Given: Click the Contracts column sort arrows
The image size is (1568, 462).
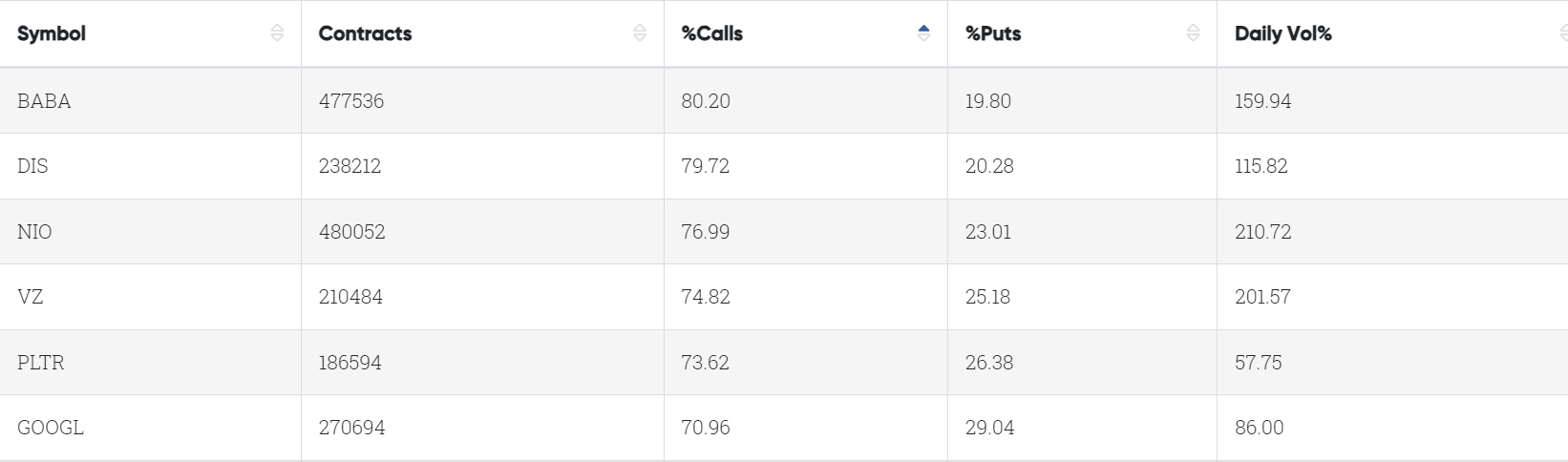Looking at the screenshot, I should (x=640, y=33).
